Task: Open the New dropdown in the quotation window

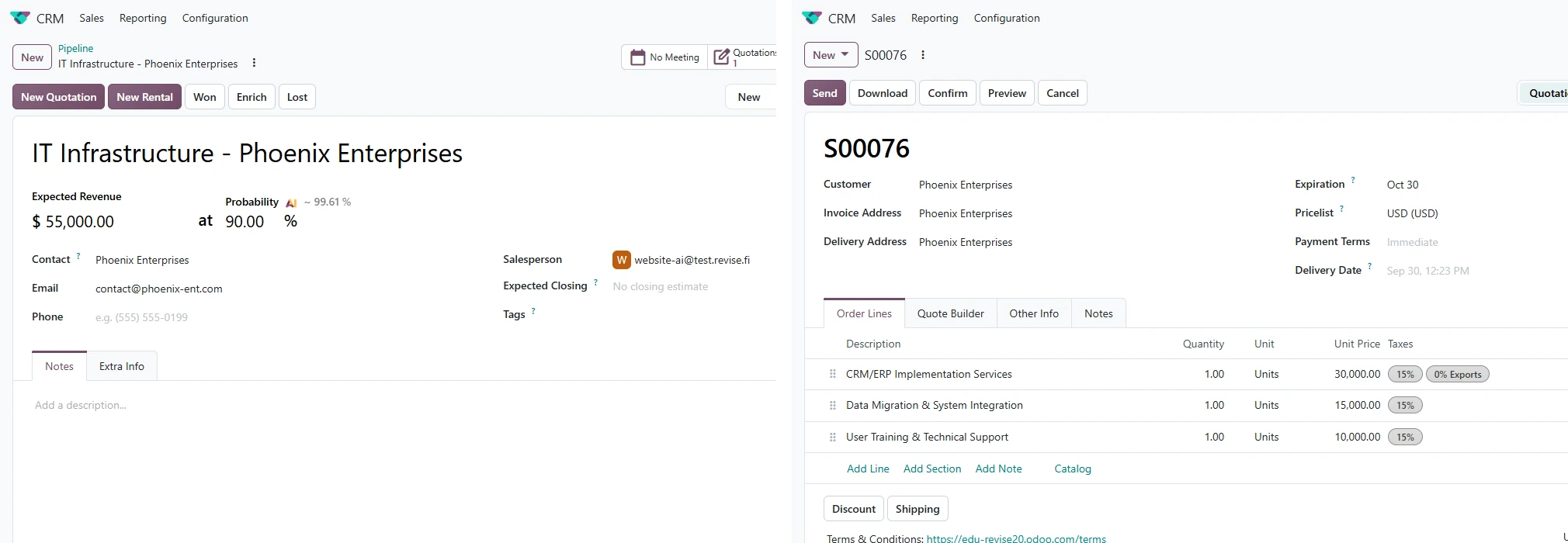Action: click(x=831, y=55)
